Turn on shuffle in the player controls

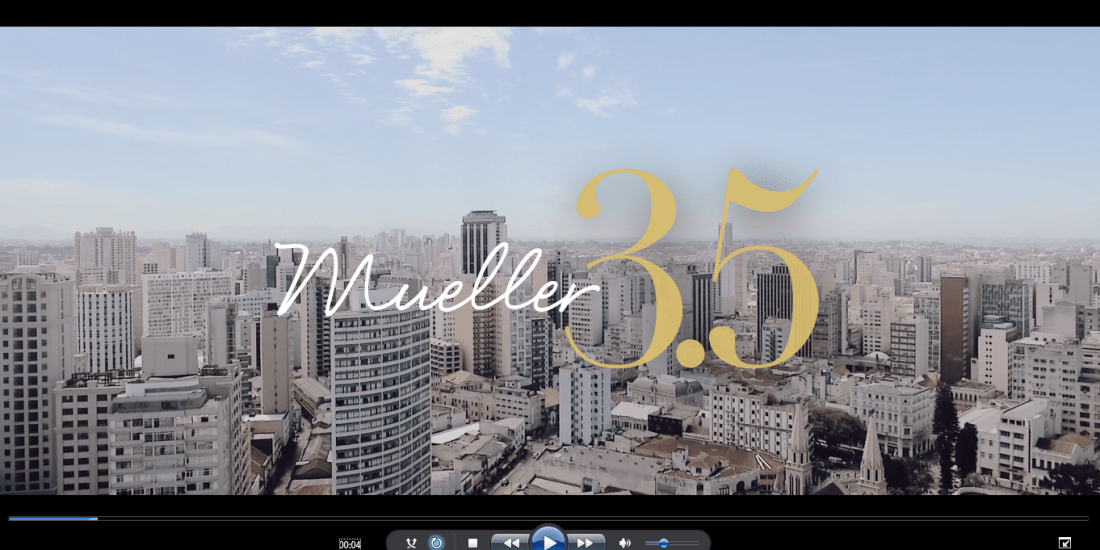(x=411, y=543)
